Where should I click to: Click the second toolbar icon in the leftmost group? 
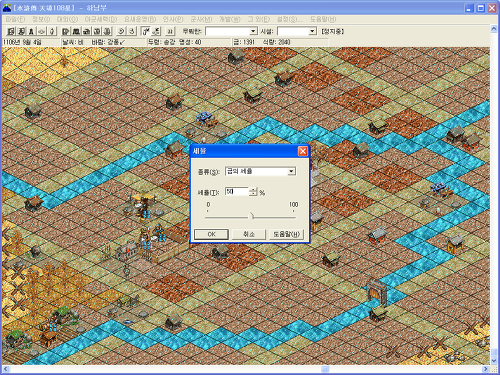(21, 31)
